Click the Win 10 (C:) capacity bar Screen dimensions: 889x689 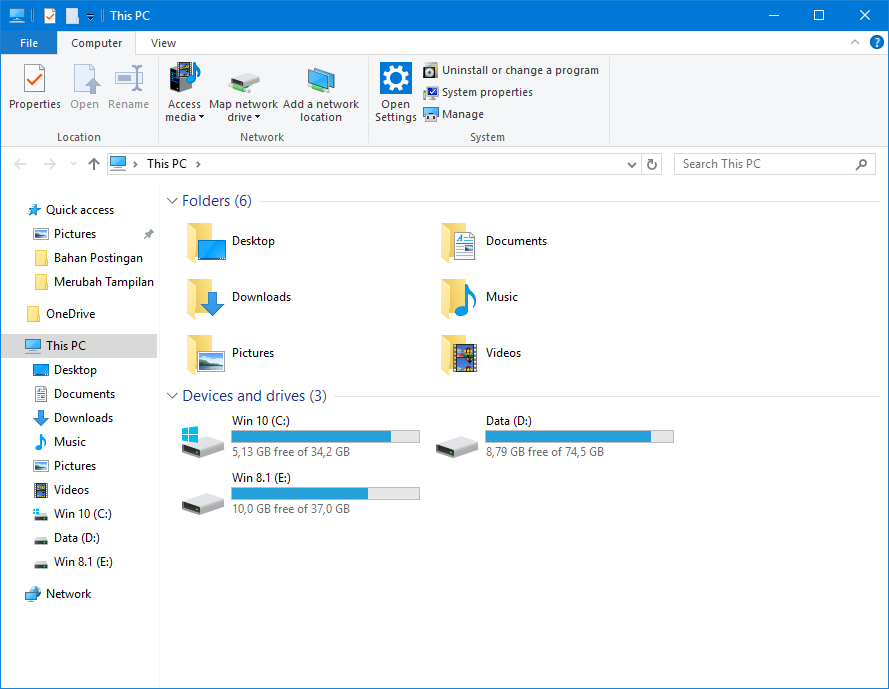click(x=325, y=436)
